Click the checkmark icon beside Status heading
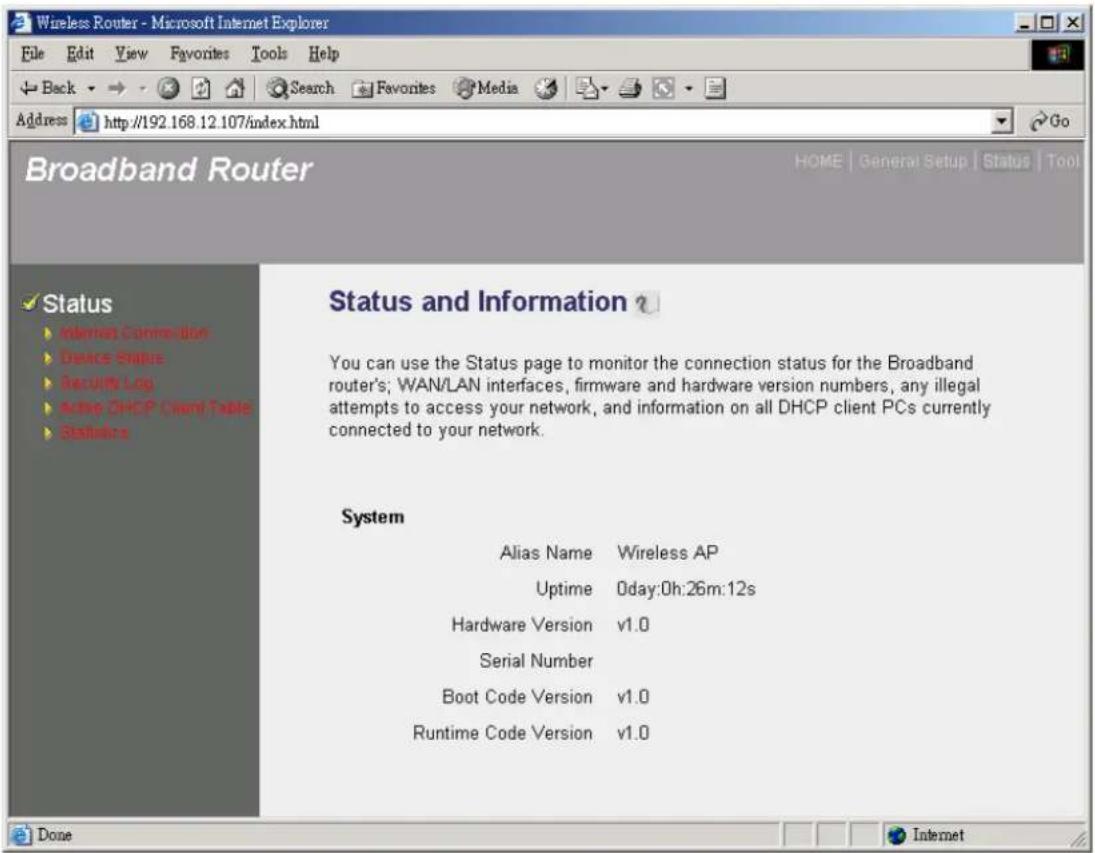This screenshot has height=853, width=1095. coord(30,302)
